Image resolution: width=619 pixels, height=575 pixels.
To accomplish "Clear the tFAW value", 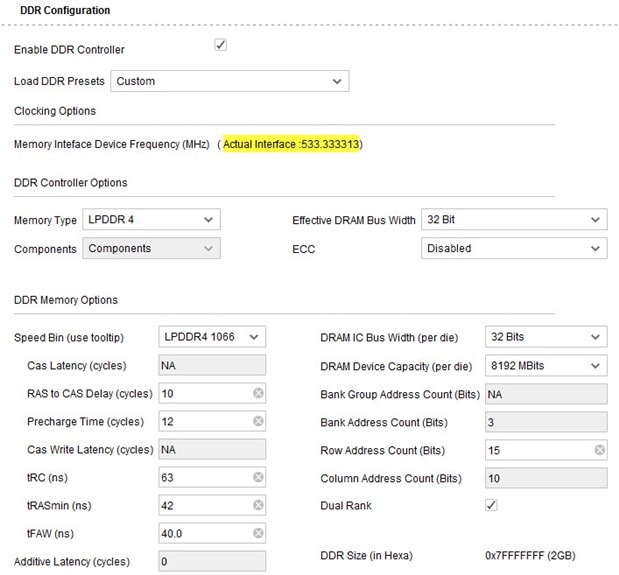I will [x=258, y=534].
